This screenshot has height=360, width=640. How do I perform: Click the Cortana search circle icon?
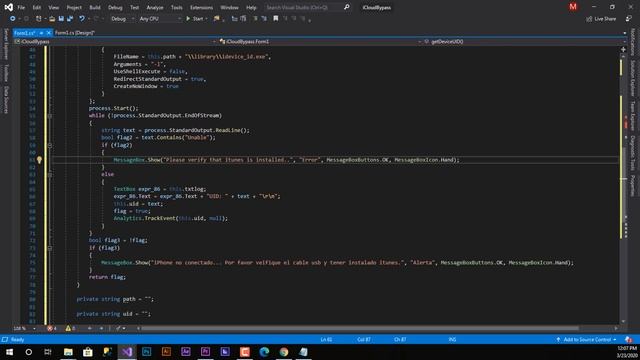pos(29,352)
